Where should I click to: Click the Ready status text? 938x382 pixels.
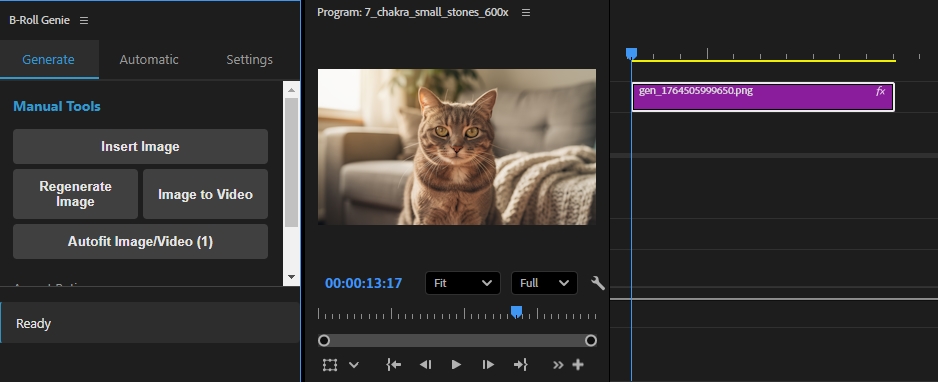pos(34,323)
